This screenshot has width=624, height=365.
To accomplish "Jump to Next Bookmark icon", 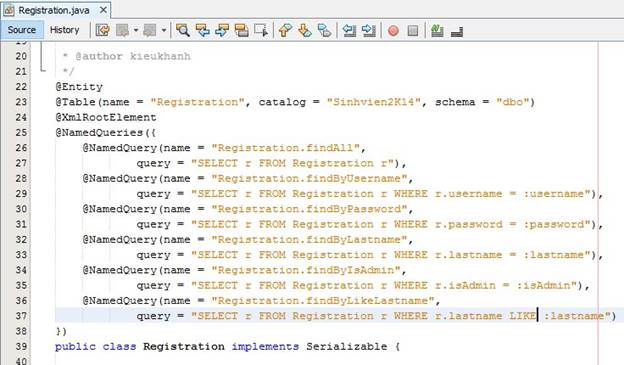I will tap(305, 30).
